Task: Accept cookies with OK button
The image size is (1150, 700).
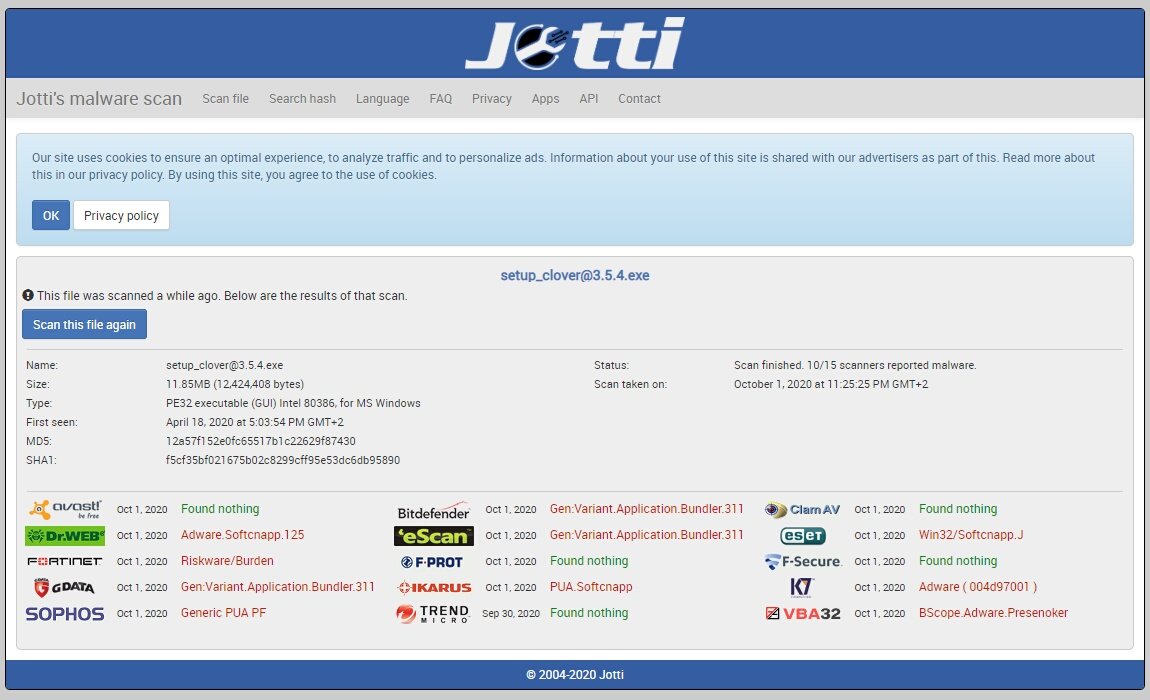Action: click(51, 215)
